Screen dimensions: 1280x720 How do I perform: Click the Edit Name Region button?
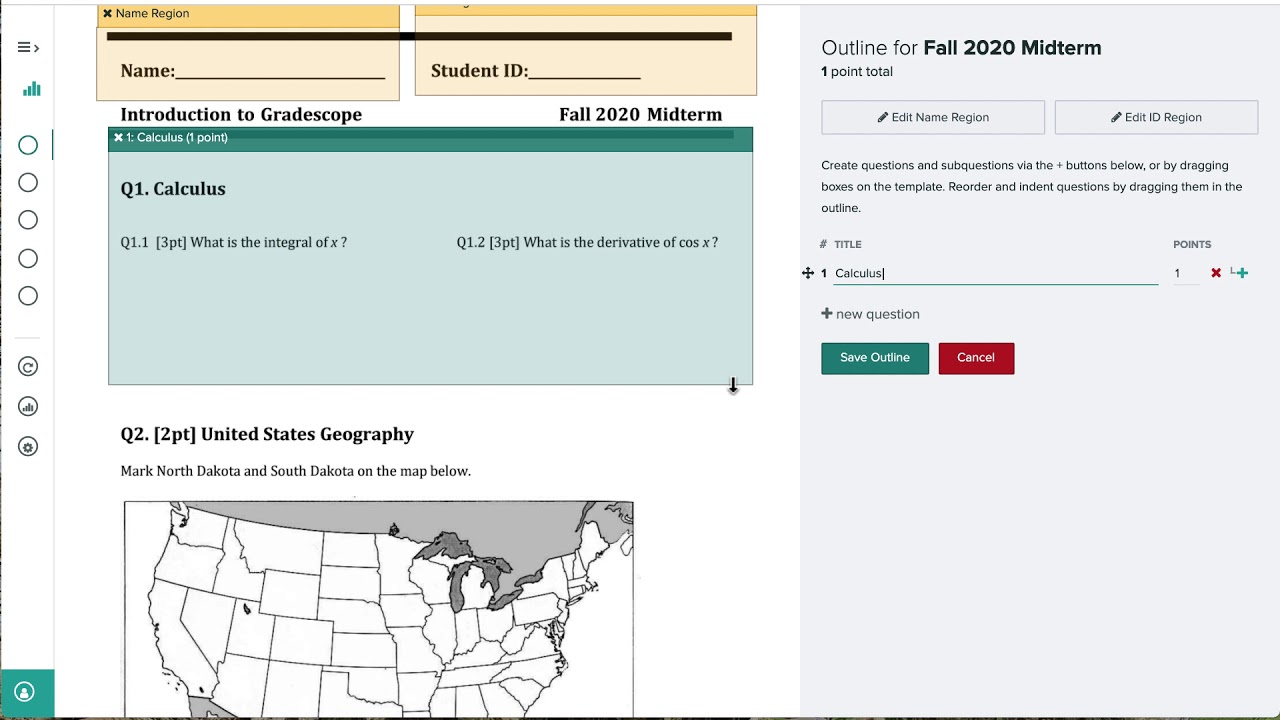pyautogui.click(x=933, y=117)
